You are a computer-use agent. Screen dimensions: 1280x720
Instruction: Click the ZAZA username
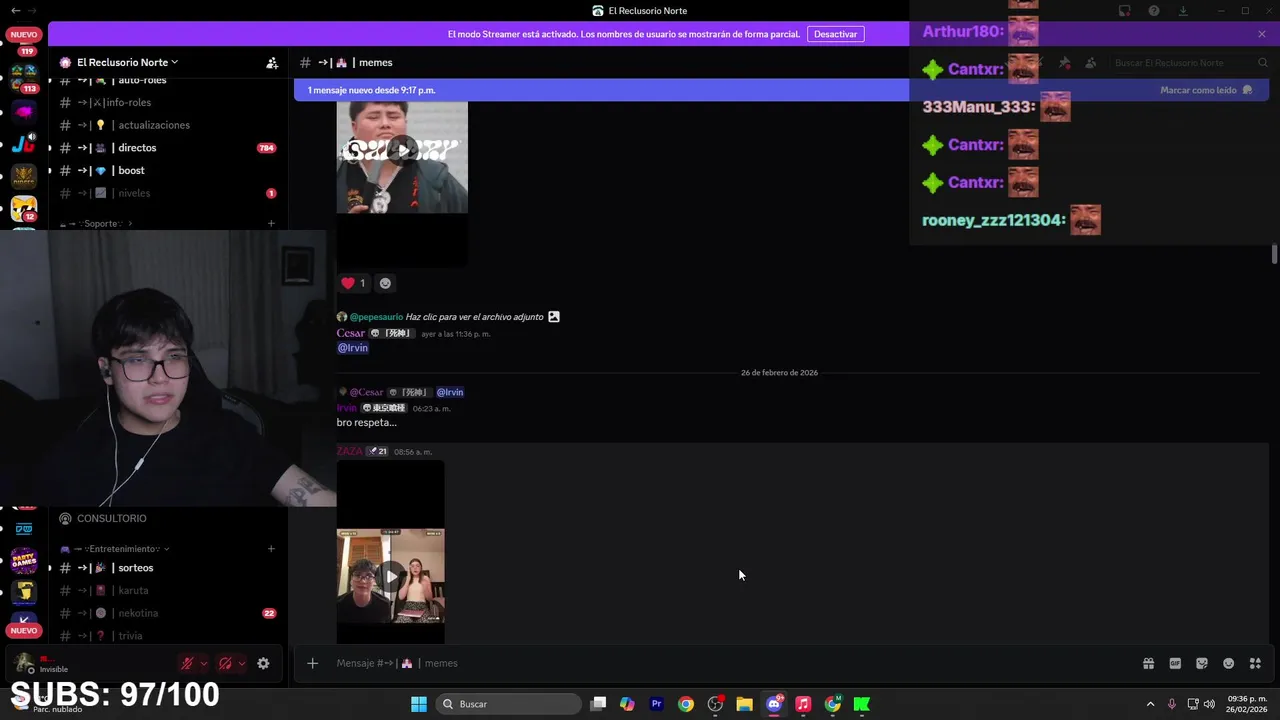350,451
